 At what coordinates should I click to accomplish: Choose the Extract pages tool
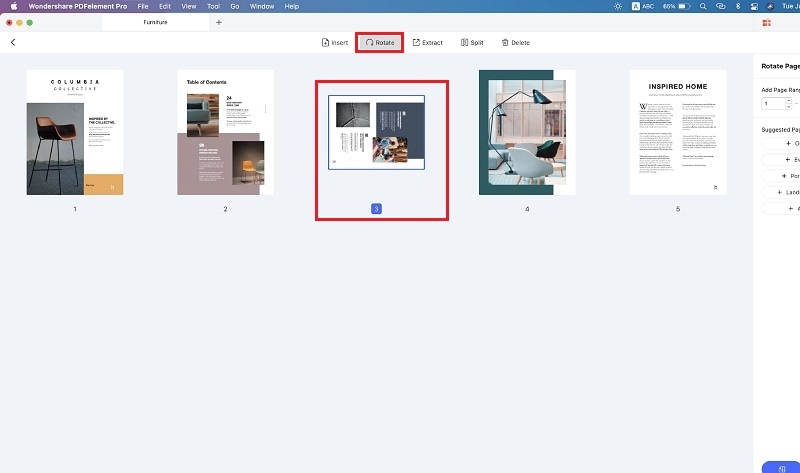(x=428, y=42)
